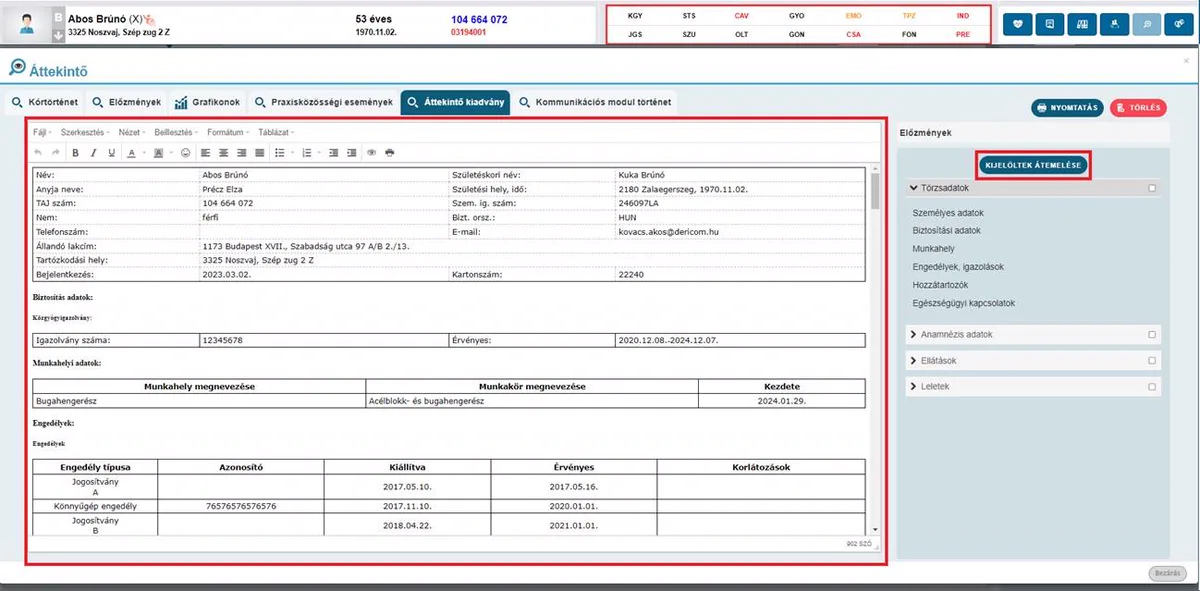
Task: Click the booklet button in header
Action: pyautogui.click(x=1082, y=23)
